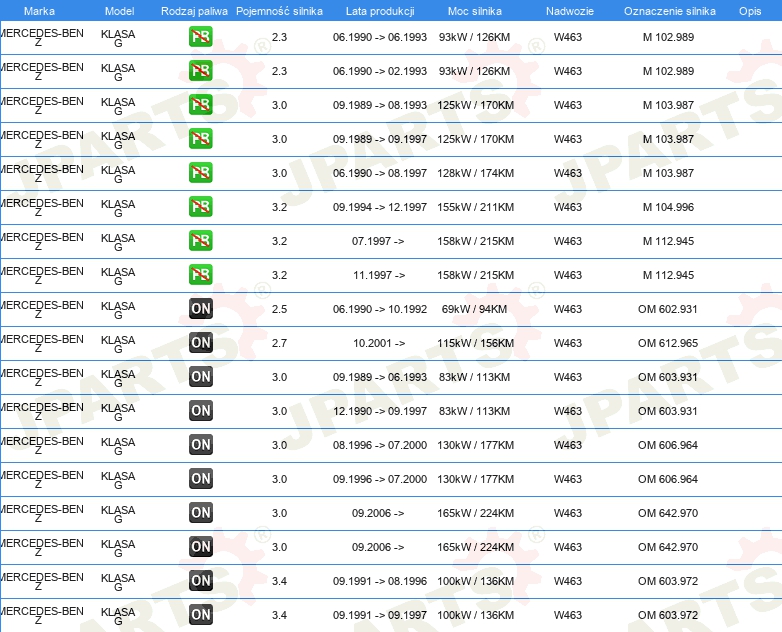The height and width of the screenshot is (632, 782).
Task: Click ON diesel icon in 08.1996 -> 07.2000 row
Action: coord(200,444)
